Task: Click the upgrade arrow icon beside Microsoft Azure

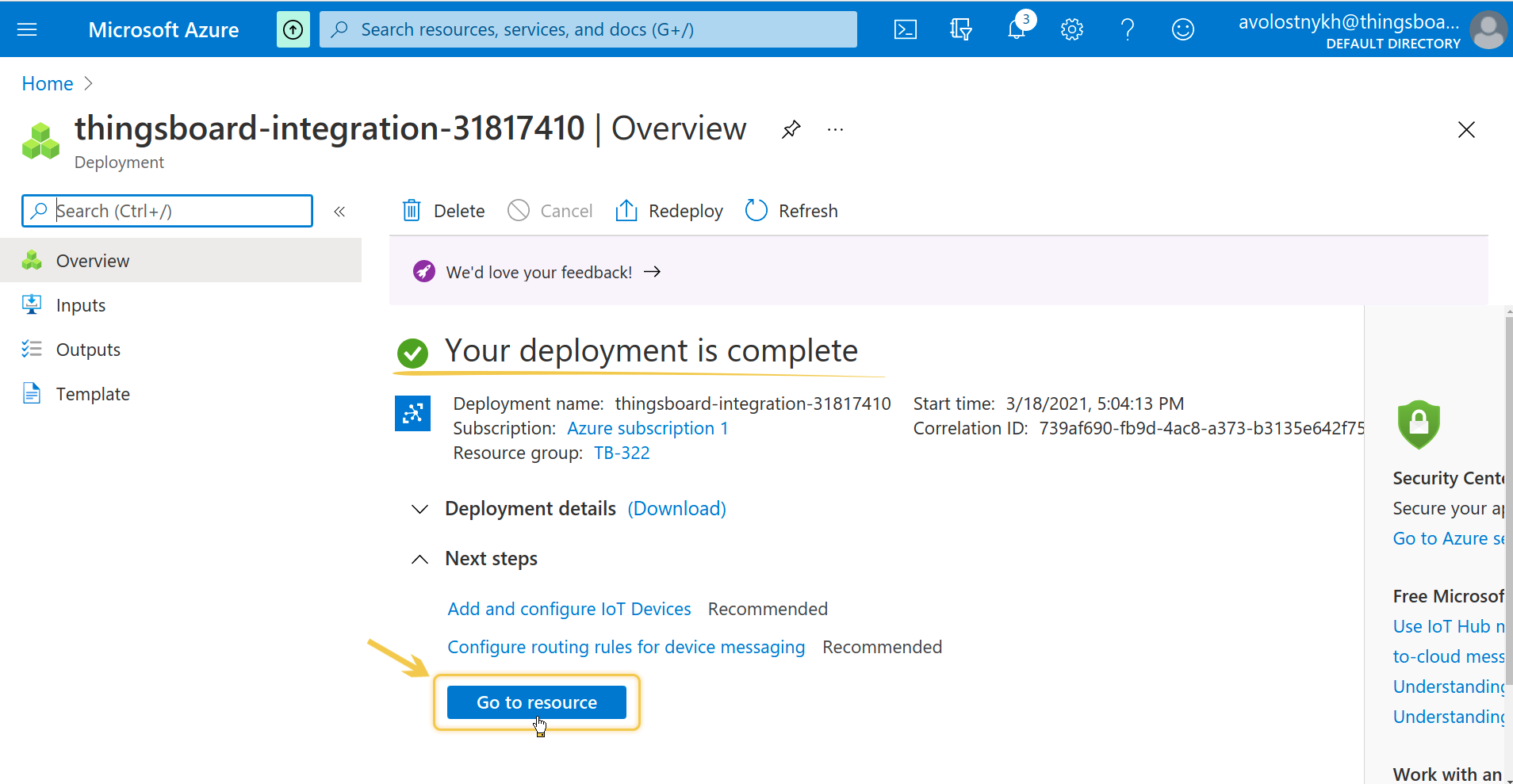Action: tap(293, 29)
